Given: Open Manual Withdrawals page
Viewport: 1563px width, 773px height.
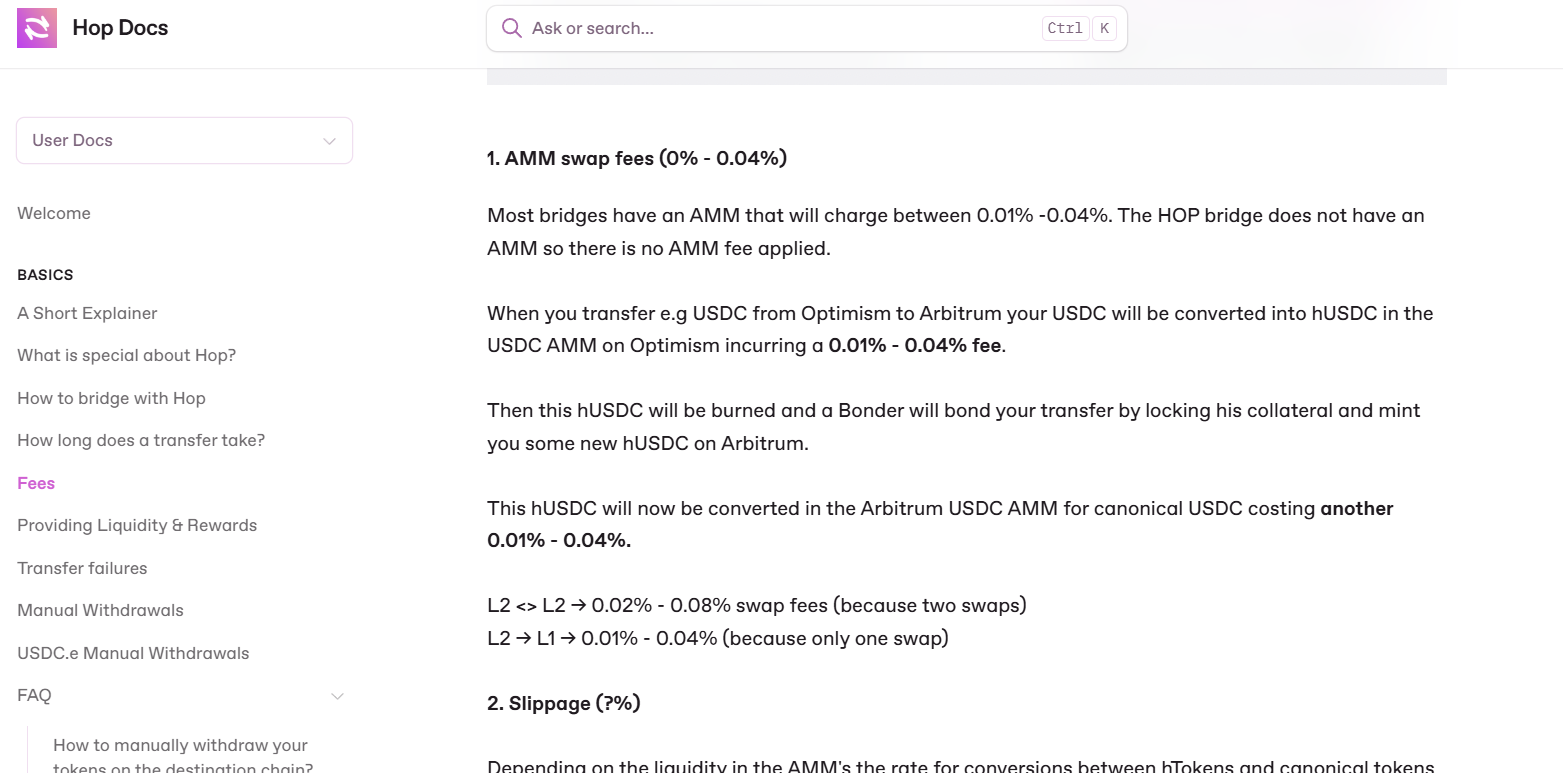Looking at the screenshot, I should pos(100,611).
